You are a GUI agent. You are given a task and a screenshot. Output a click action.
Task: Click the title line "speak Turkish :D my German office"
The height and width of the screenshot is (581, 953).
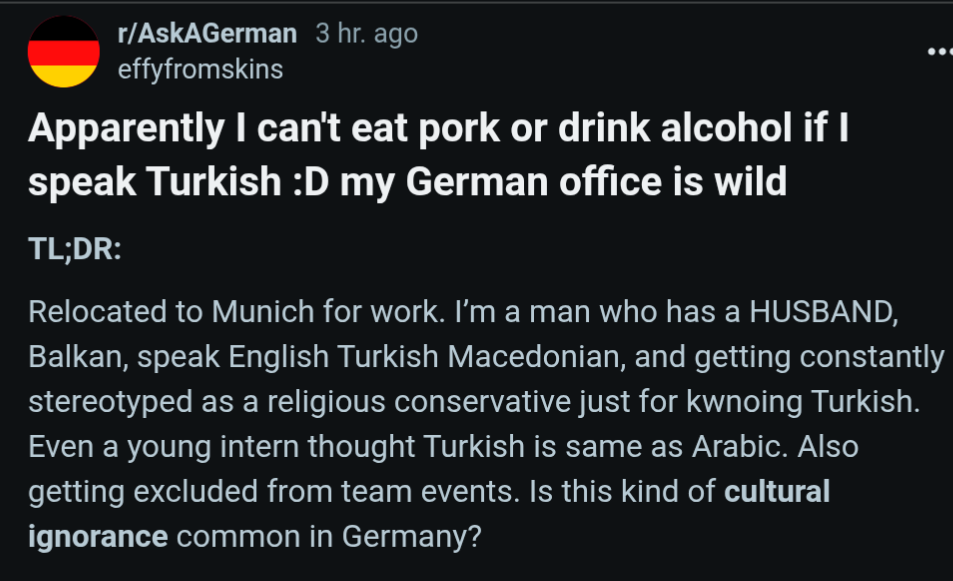tap(345, 182)
